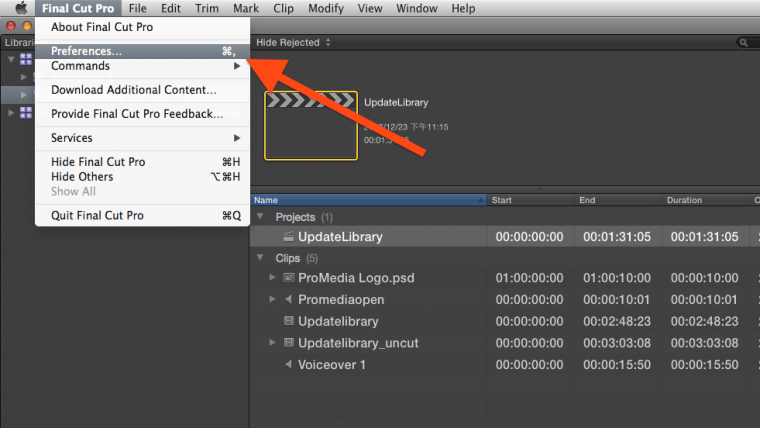Choose Hide Final Cut Pro

point(142,162)
